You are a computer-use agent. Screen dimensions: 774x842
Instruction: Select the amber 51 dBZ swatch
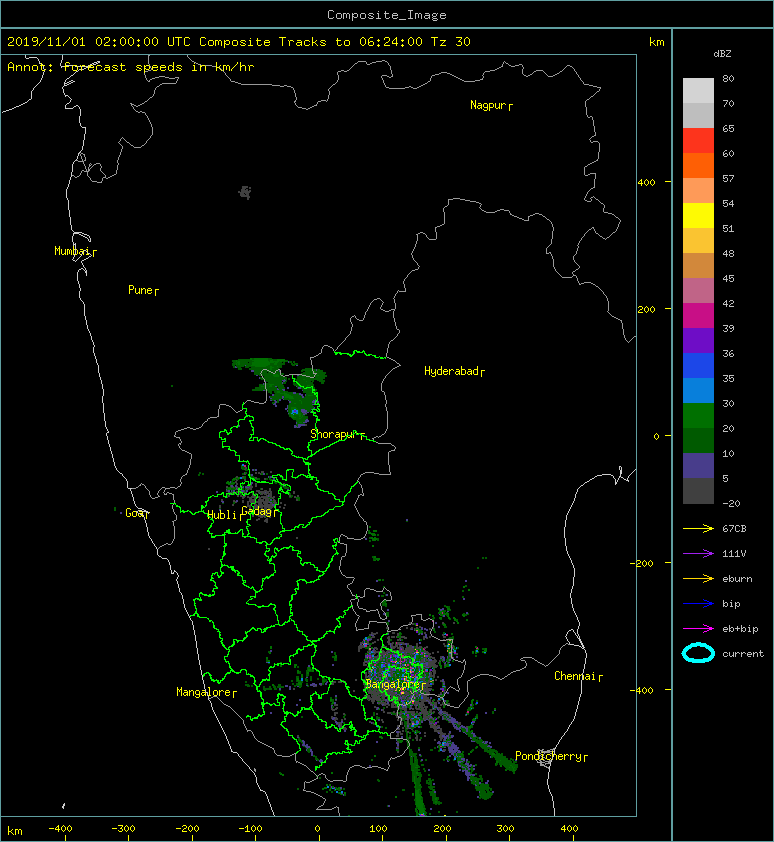pos(698,240)
